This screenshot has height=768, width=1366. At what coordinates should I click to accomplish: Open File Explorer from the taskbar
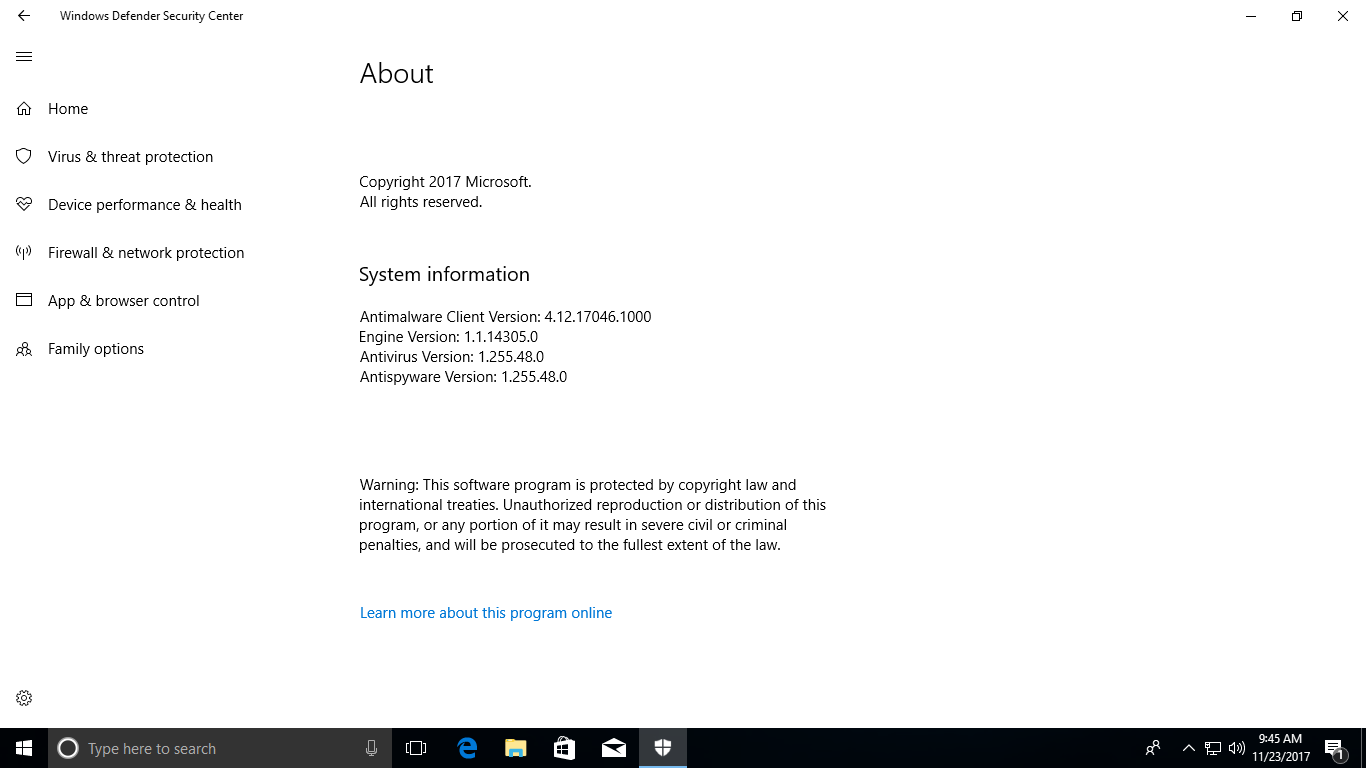tap(516, 748)
